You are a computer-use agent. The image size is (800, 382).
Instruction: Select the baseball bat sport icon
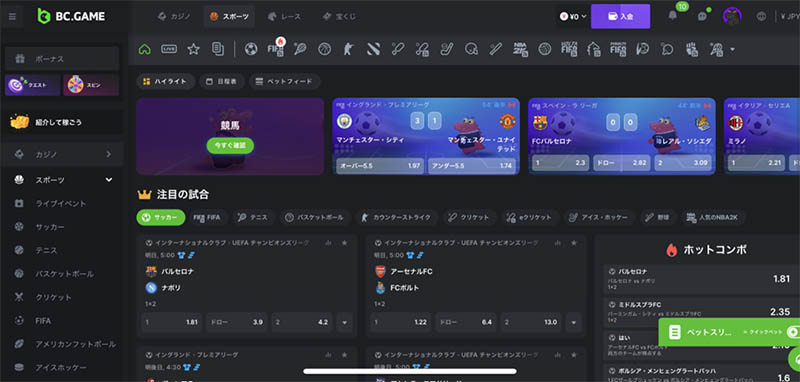pos(495,49)
